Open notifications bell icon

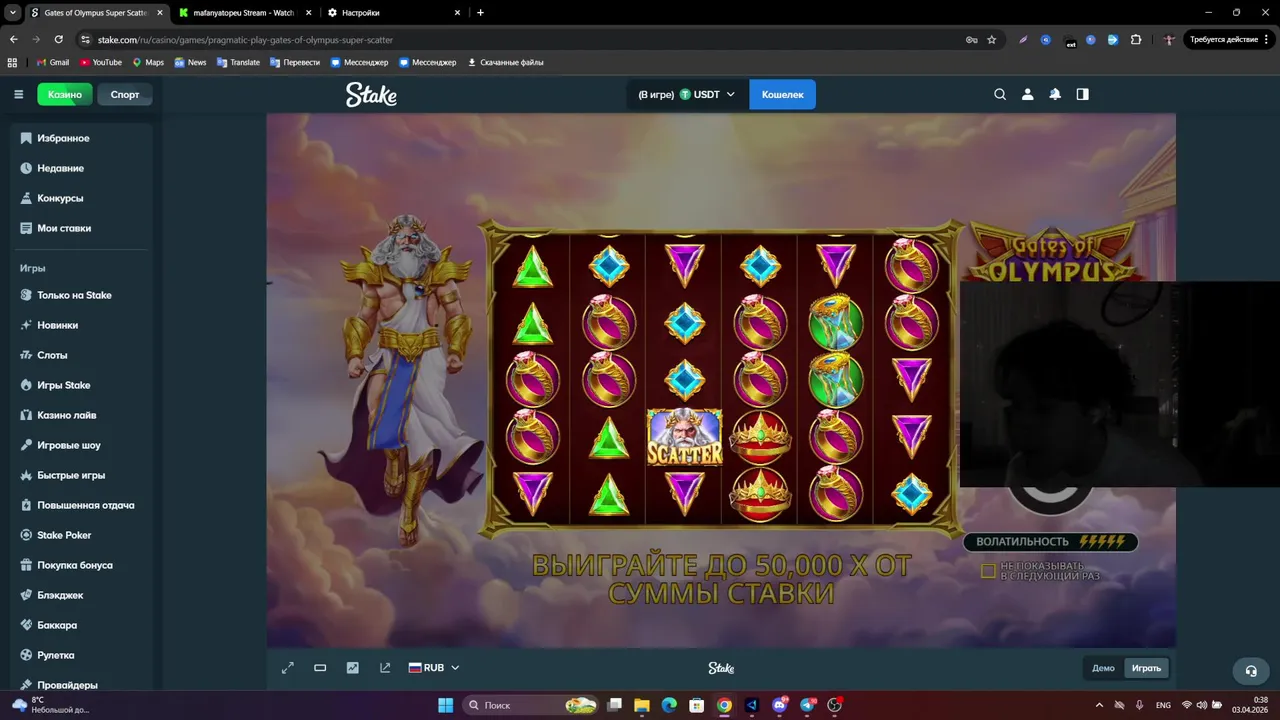1055,94
